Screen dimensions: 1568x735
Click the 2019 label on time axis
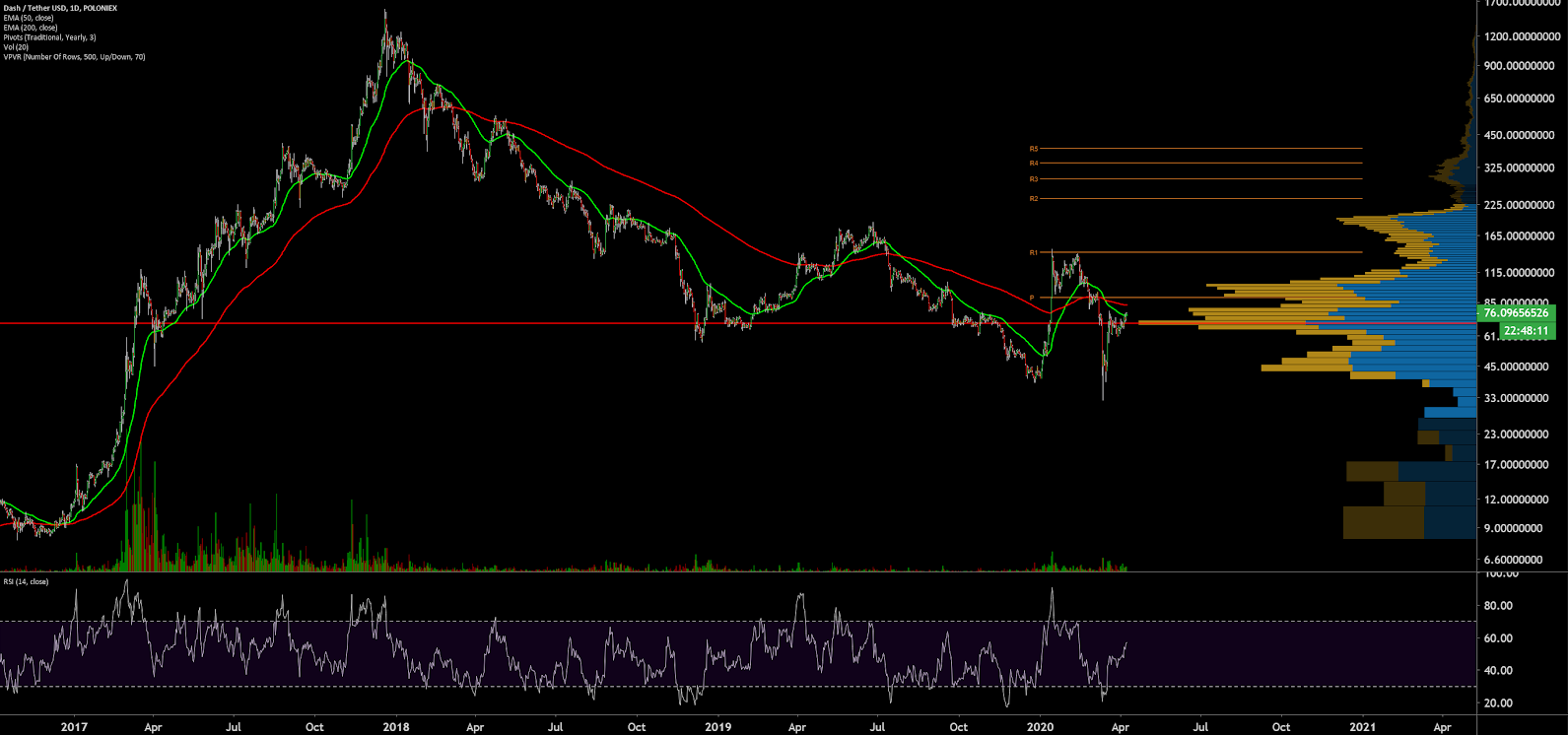(x=718, y=727)
